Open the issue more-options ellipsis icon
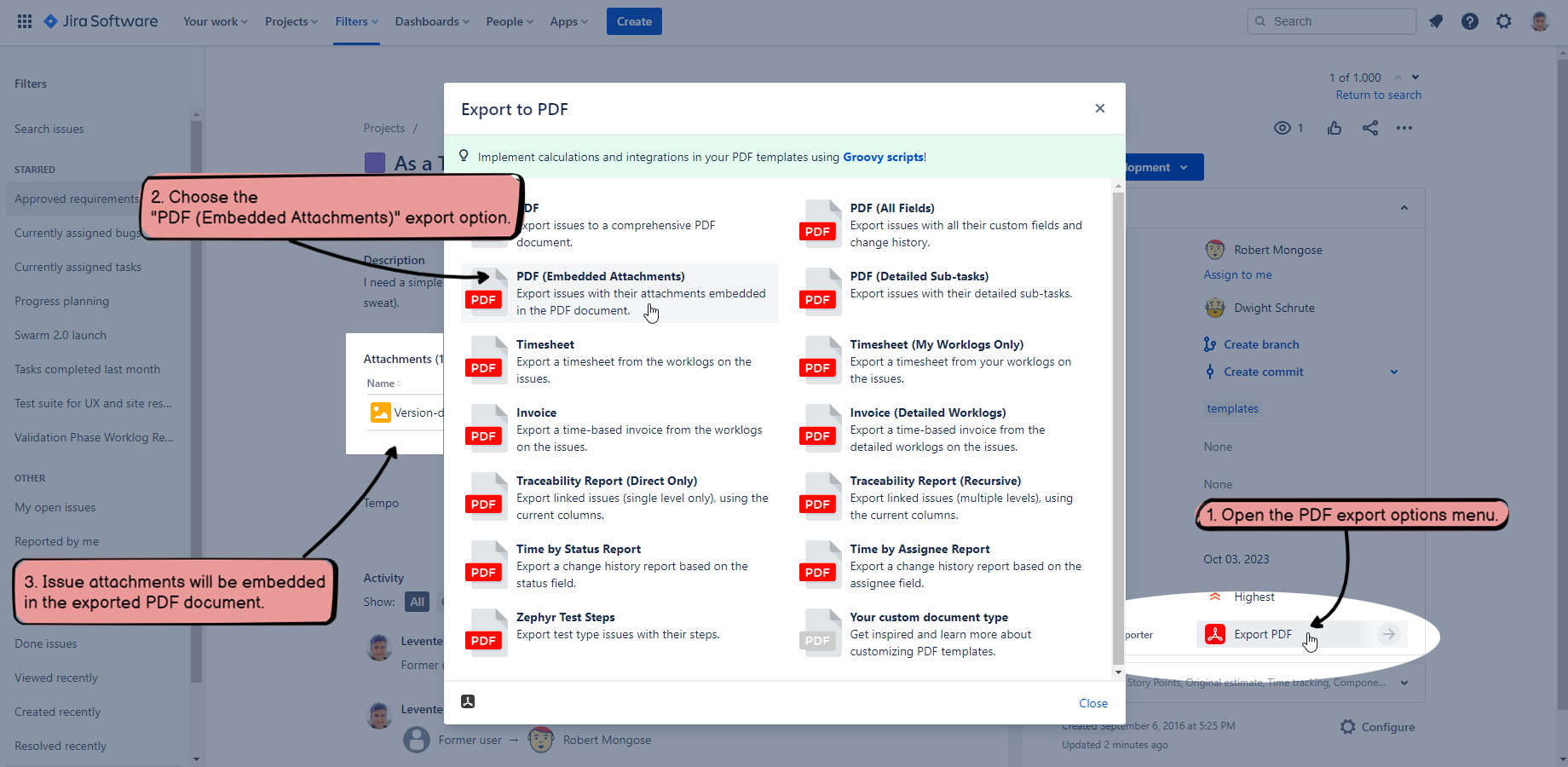 tap(1404, 128)
